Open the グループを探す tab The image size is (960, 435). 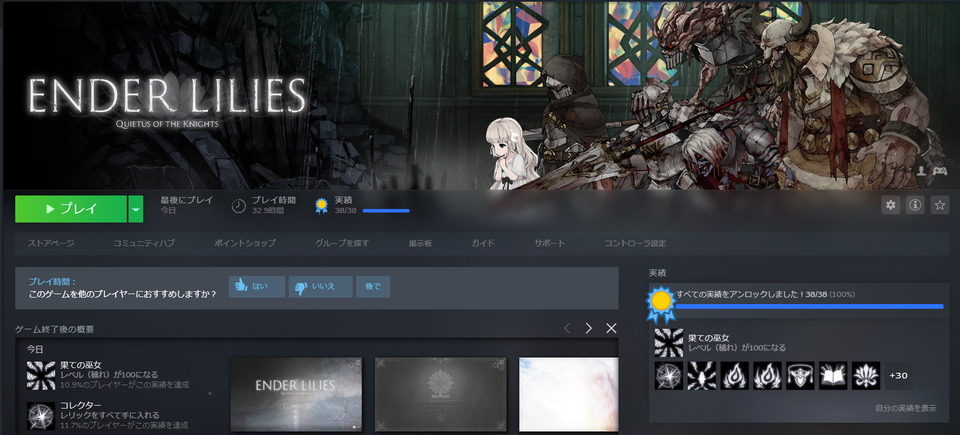(342, 243)
